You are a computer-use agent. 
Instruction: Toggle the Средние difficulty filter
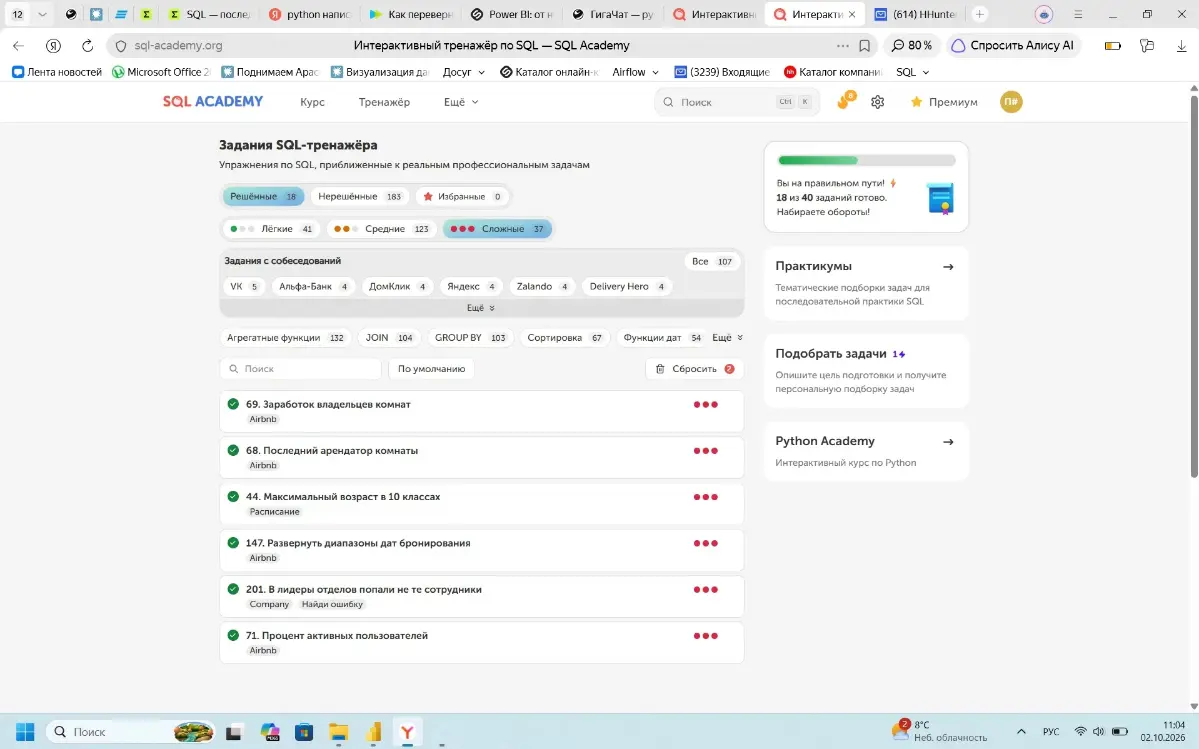pos(381,229)
